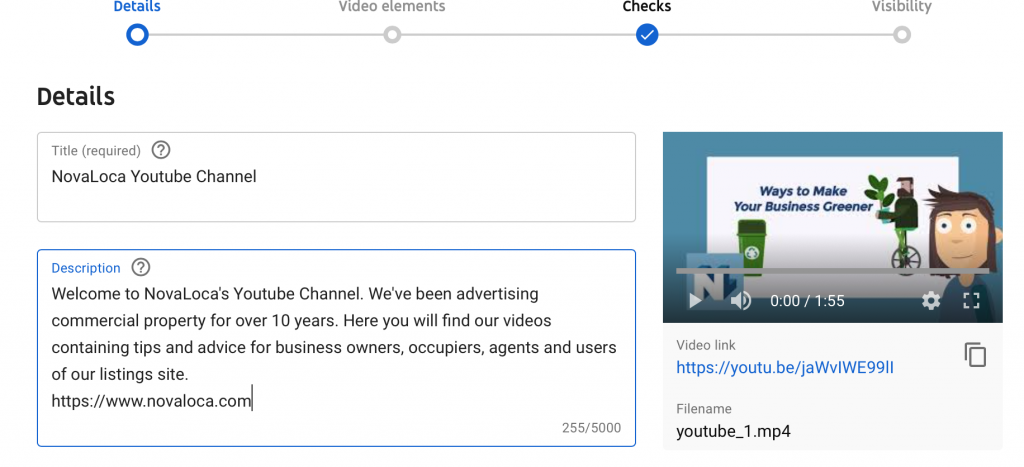Click the filename youtube_1.mp4
This screenshot has width=1024, height=467.
coord(733,431)
